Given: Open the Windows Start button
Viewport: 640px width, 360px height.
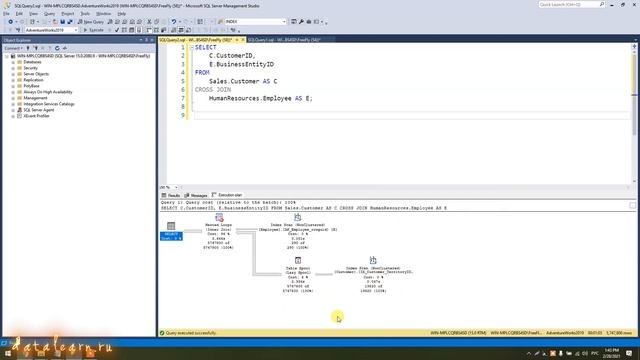Looking at the screenshot, I should [x=7, y=353].
